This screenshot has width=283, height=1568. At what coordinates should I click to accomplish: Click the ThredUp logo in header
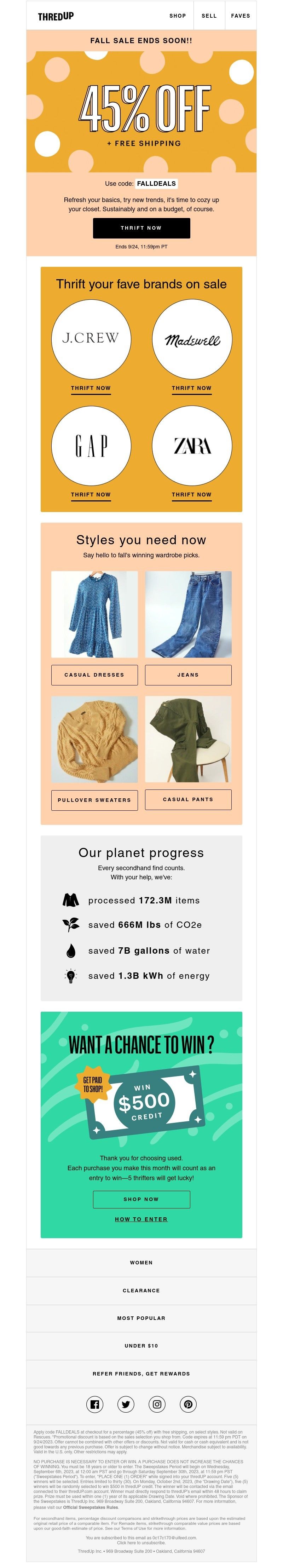tap(56, 16)
